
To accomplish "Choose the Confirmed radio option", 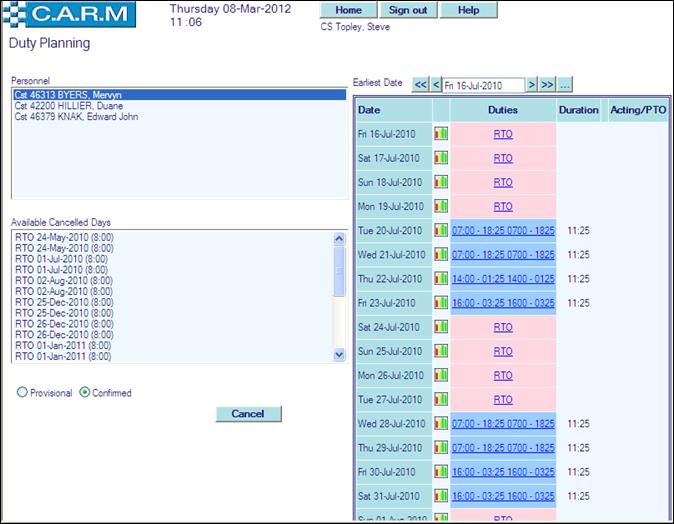I will (x=85, y=393).
